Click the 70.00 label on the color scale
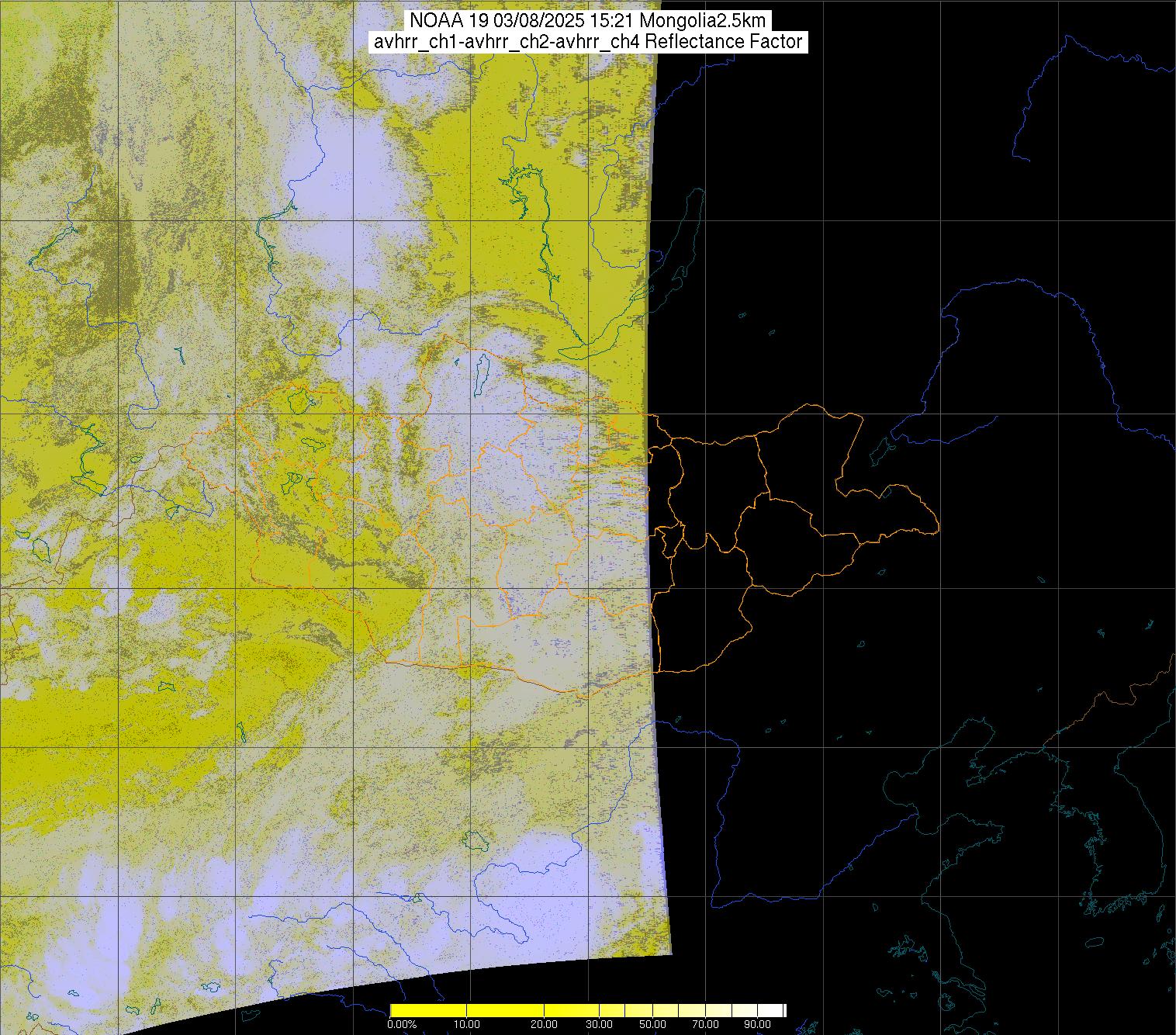Screen dimensions: 1176x1035 coord(704,1025)
